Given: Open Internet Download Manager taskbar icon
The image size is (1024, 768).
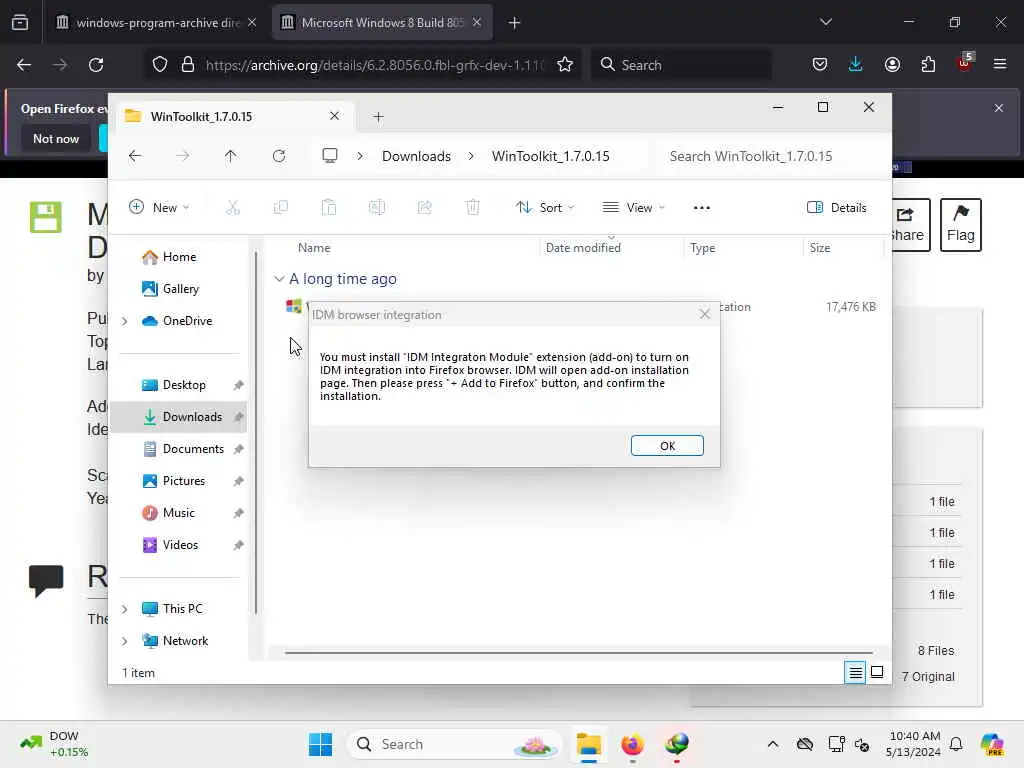Looking at the screenshot, I should (677, 744).
